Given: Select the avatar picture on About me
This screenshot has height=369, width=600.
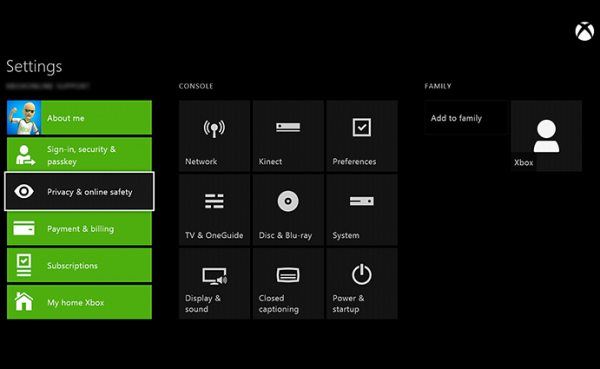Looking at the screenshot, I should pos(24,118).
